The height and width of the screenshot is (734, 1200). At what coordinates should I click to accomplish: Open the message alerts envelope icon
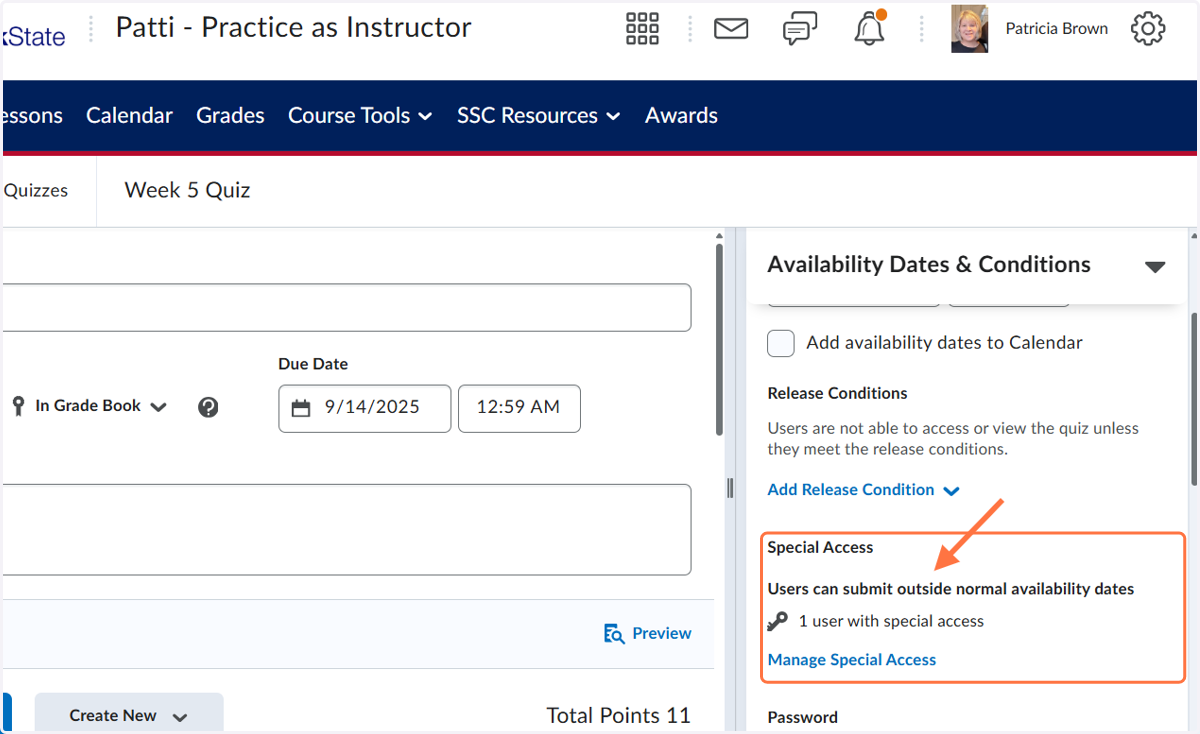point(731,29)
